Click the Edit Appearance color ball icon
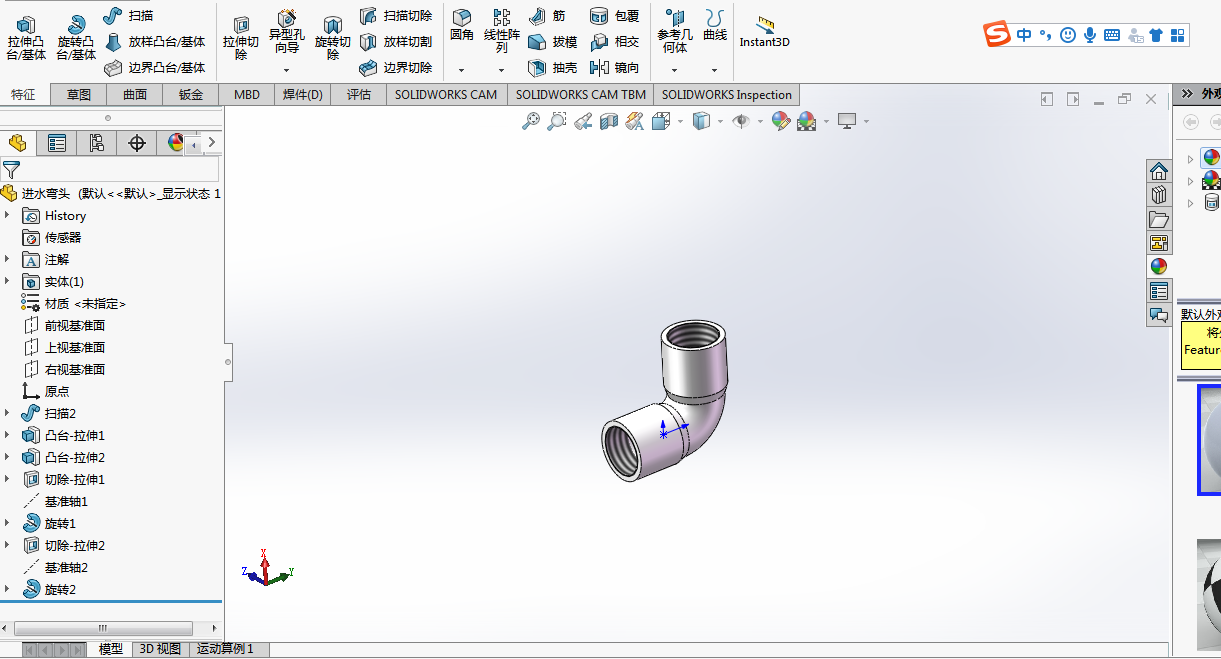1221x659 pixels. (x=781, y=121)
